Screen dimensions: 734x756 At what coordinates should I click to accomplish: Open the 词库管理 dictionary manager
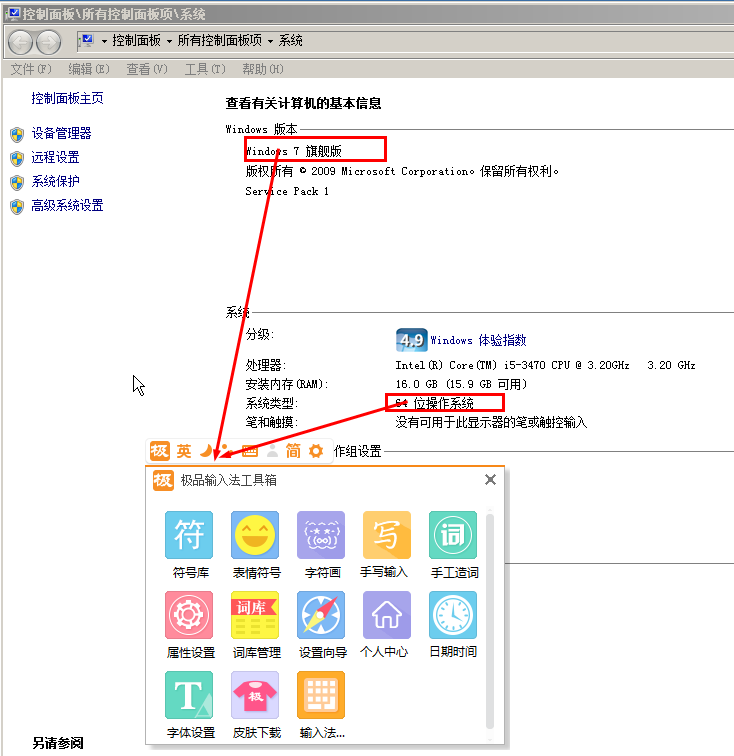pyautogui.click(x=255, y=624)
